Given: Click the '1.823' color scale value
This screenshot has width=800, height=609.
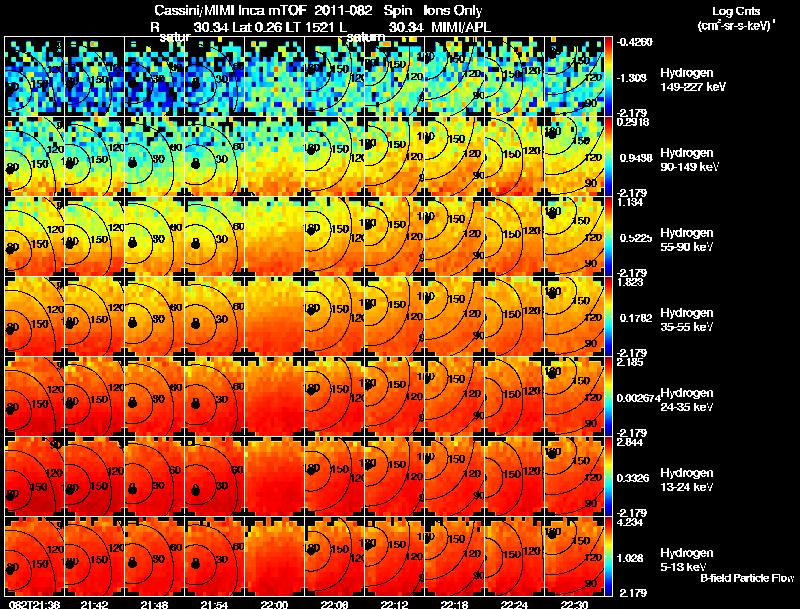Looking at the screenshot, I should 631,282.
